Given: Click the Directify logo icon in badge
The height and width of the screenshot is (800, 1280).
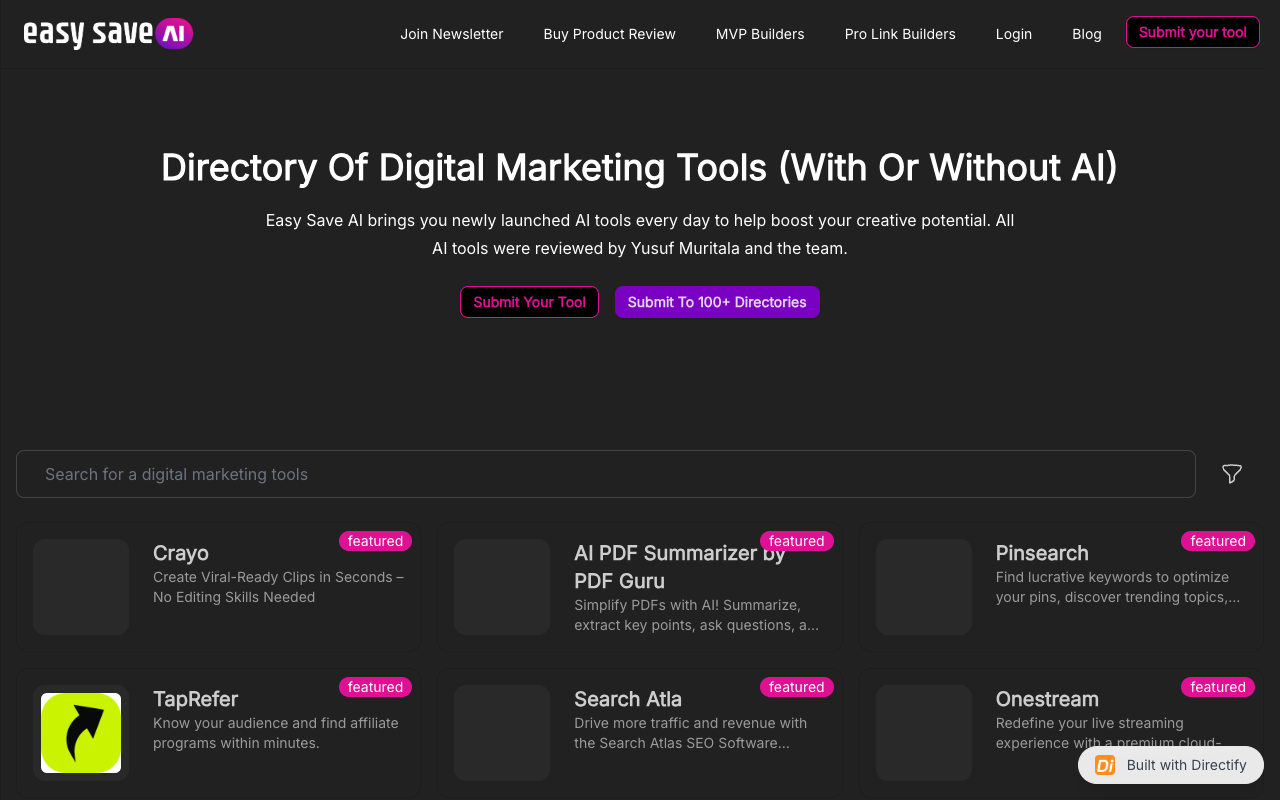Looking at the screenshot, I should click(x=1105, y=765).
